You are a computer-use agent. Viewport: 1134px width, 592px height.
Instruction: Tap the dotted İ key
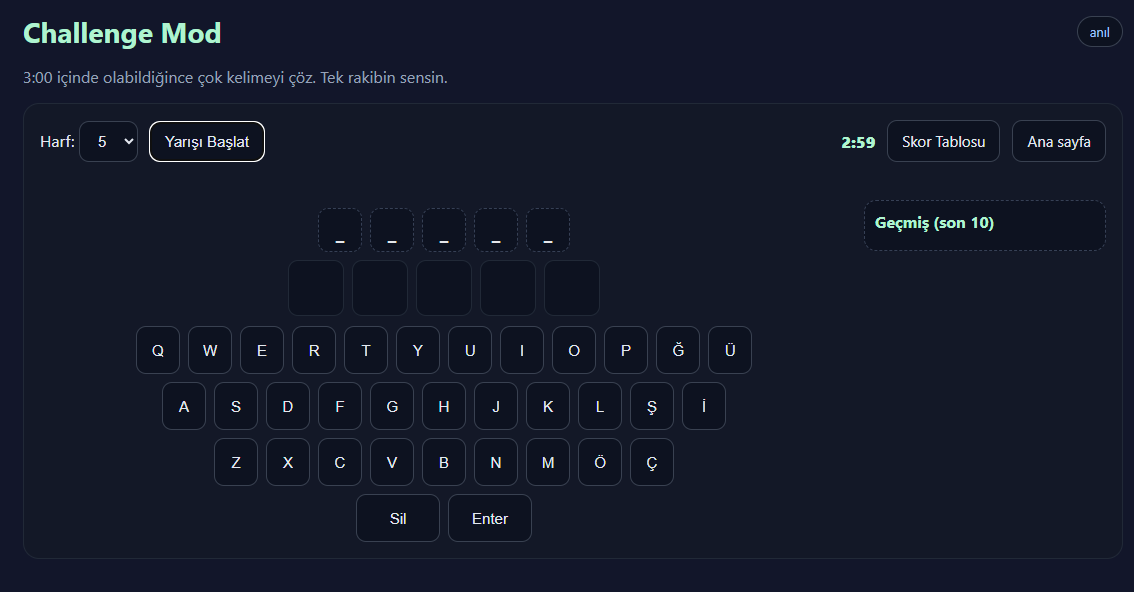pos(704,406)
